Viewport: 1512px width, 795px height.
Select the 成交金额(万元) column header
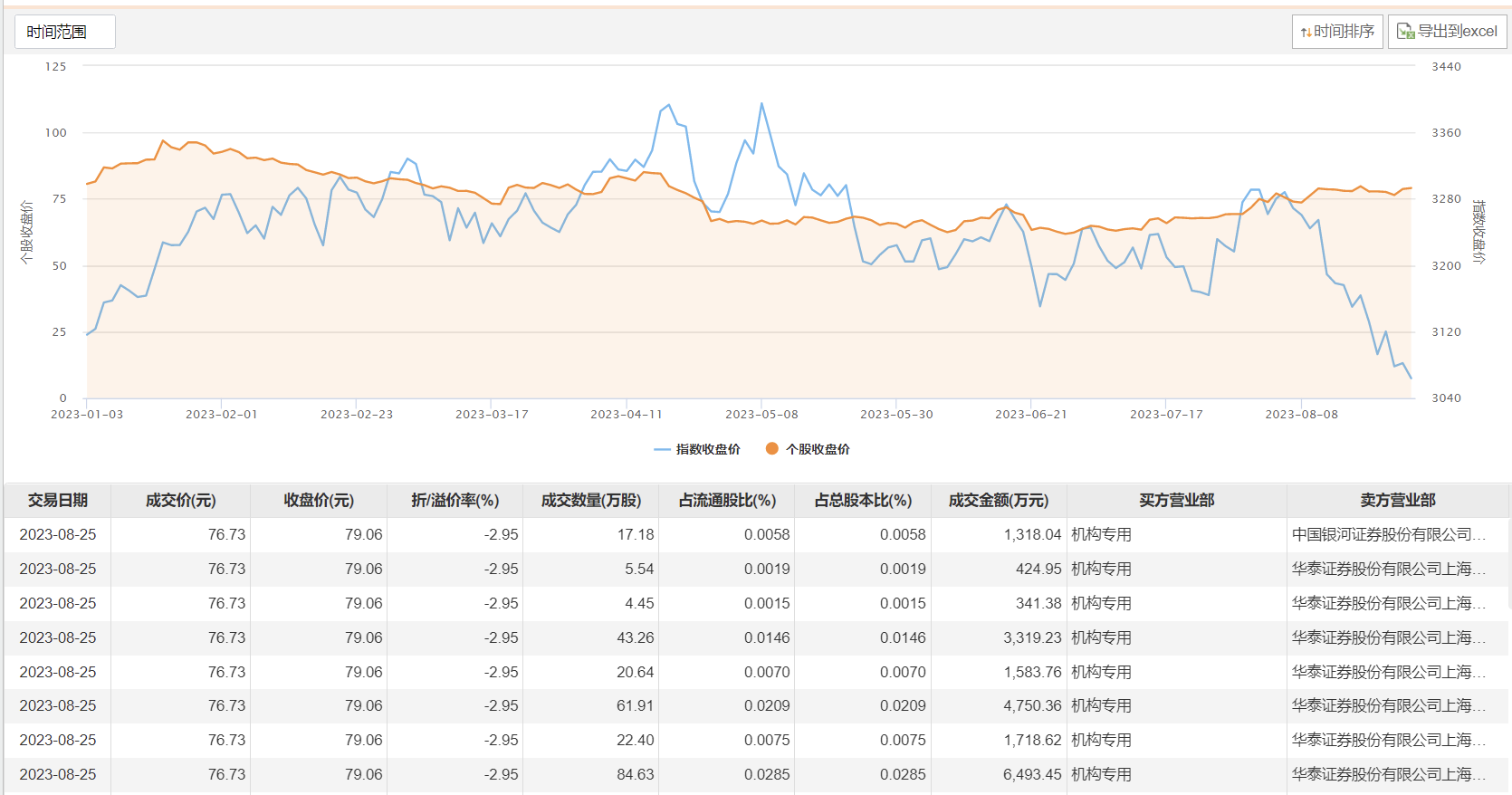(998, 501)
